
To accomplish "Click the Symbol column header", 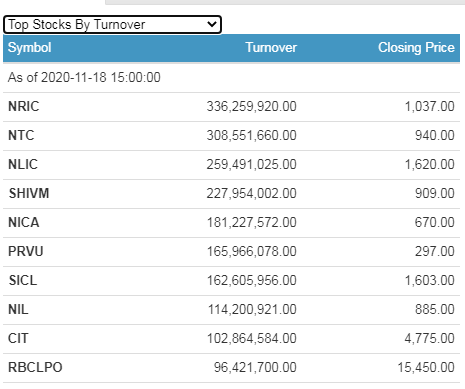I will point(30,48).
